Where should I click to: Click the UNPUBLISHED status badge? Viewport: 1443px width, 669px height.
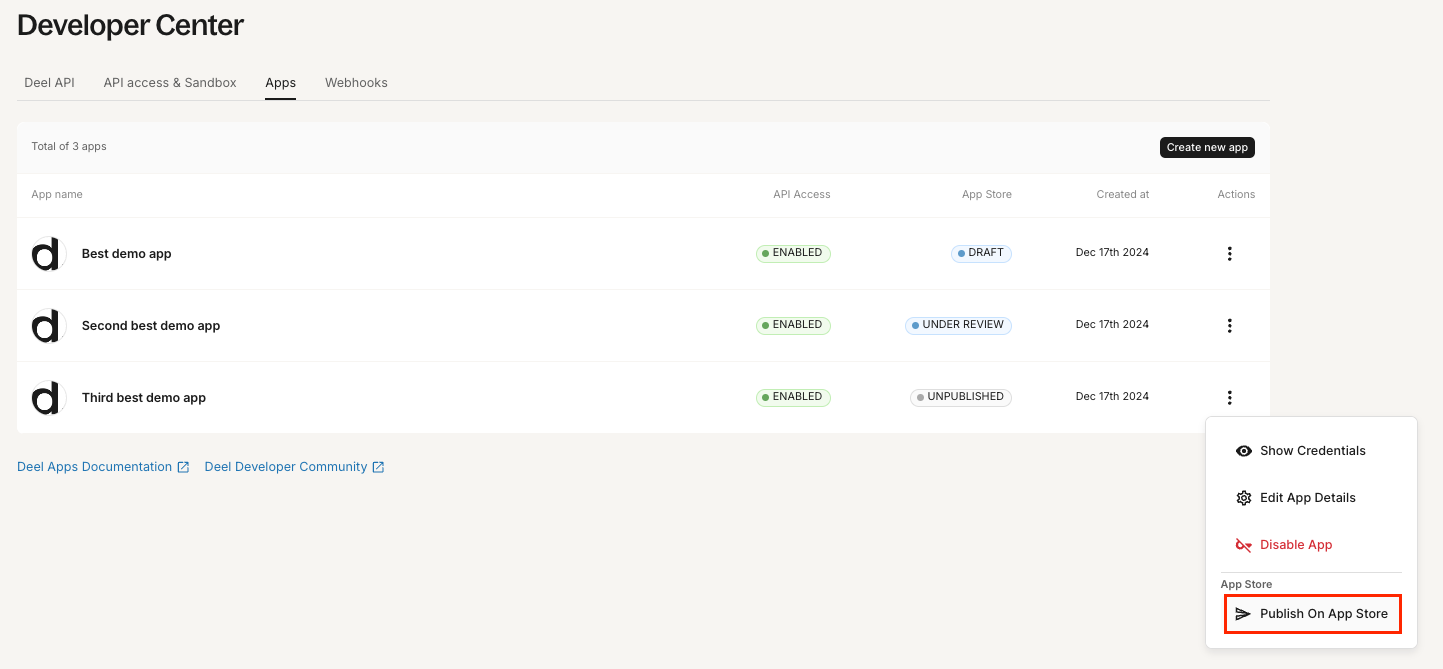coord(961,397)
